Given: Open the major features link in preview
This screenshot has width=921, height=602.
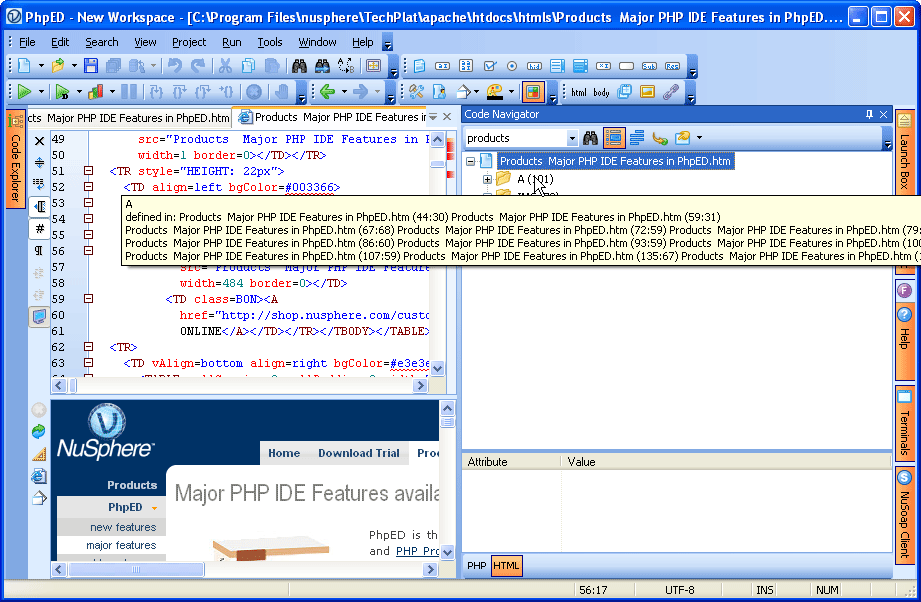Looking at the screenshot, I should [121, 545].
